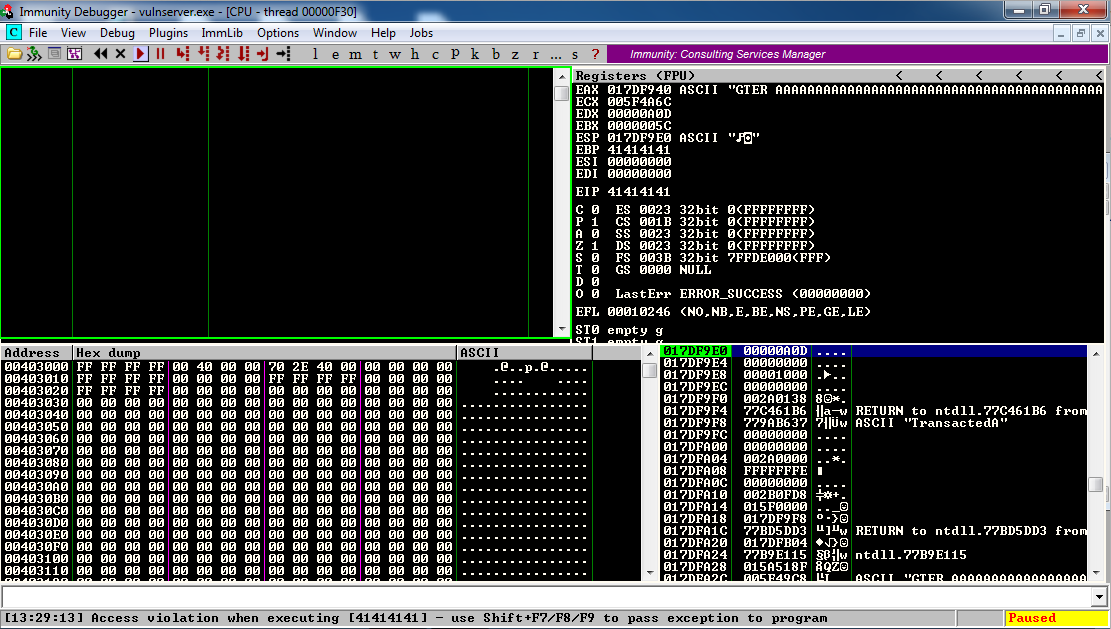Run the program with the play icon
The height and width of the screenshot is (629, 1111).
[x=141, y=54]
